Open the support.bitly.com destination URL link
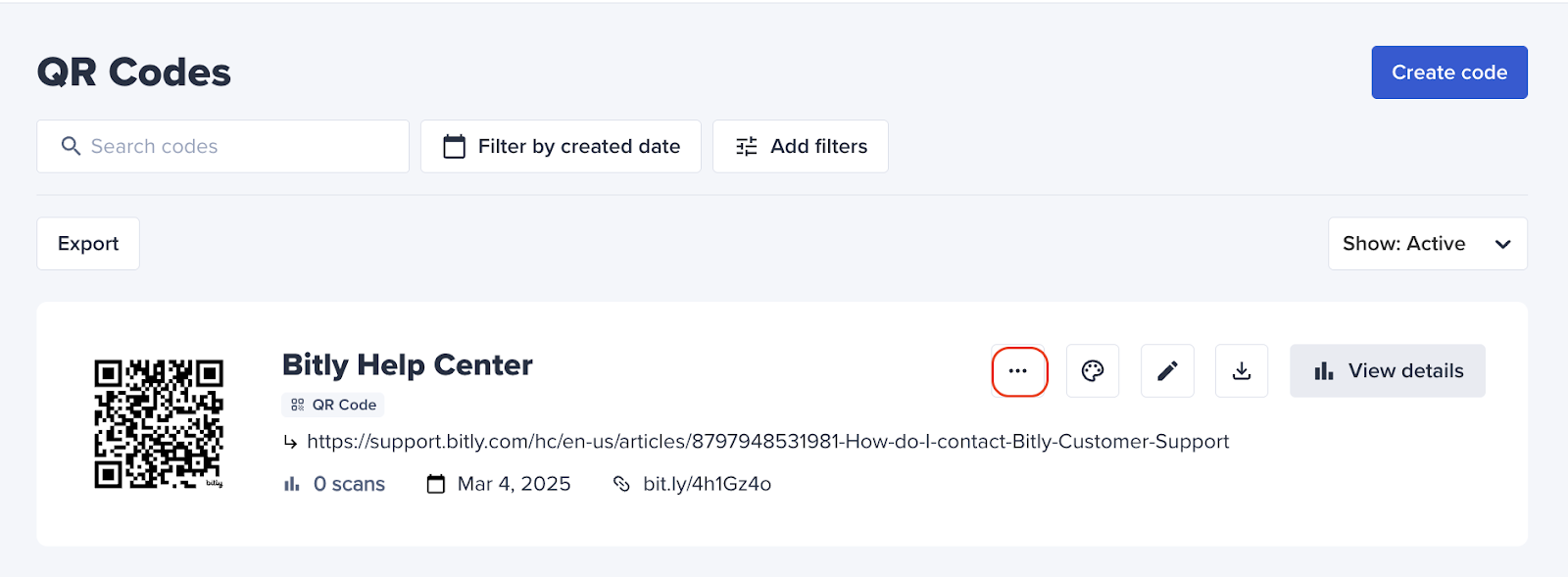This screenshot has height=577, width=1568. pyautogui.click(x=767, y=442)
